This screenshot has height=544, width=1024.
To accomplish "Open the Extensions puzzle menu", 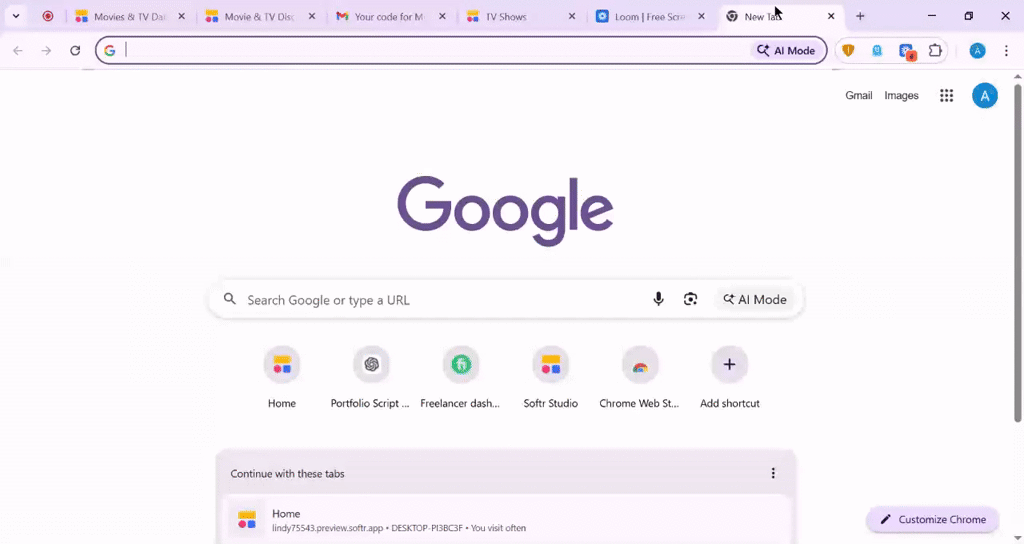I will tap(935, 50).
